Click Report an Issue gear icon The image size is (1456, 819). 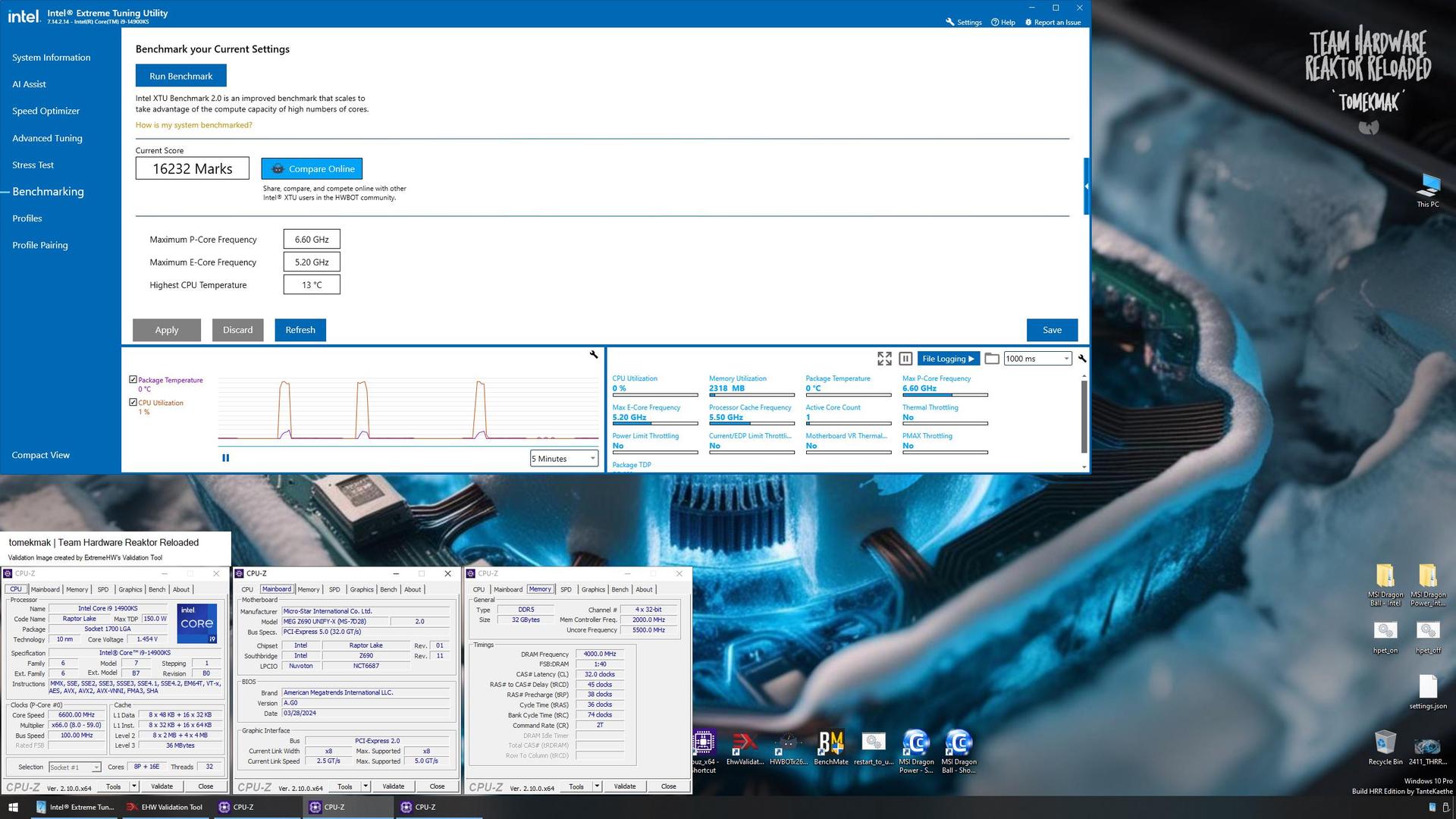(x=1028, y=22)
